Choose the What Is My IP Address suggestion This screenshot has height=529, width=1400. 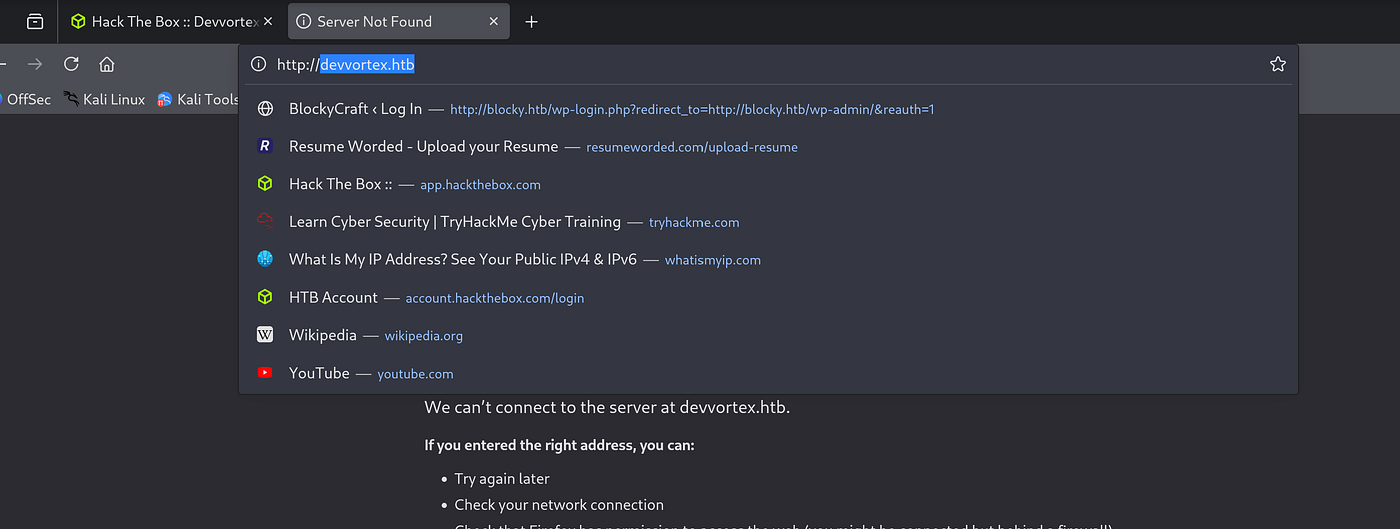point(768,260)
